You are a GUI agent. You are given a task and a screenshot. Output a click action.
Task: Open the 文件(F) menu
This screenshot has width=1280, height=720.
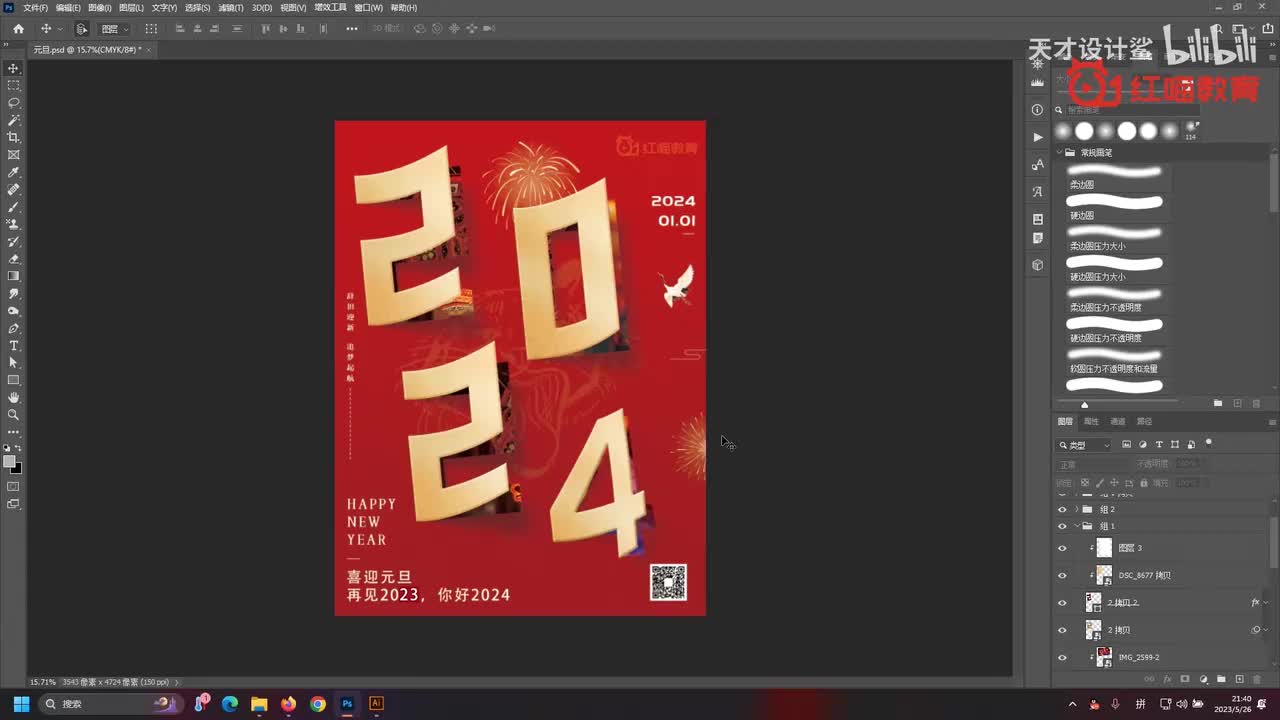[x=35, y=7]
